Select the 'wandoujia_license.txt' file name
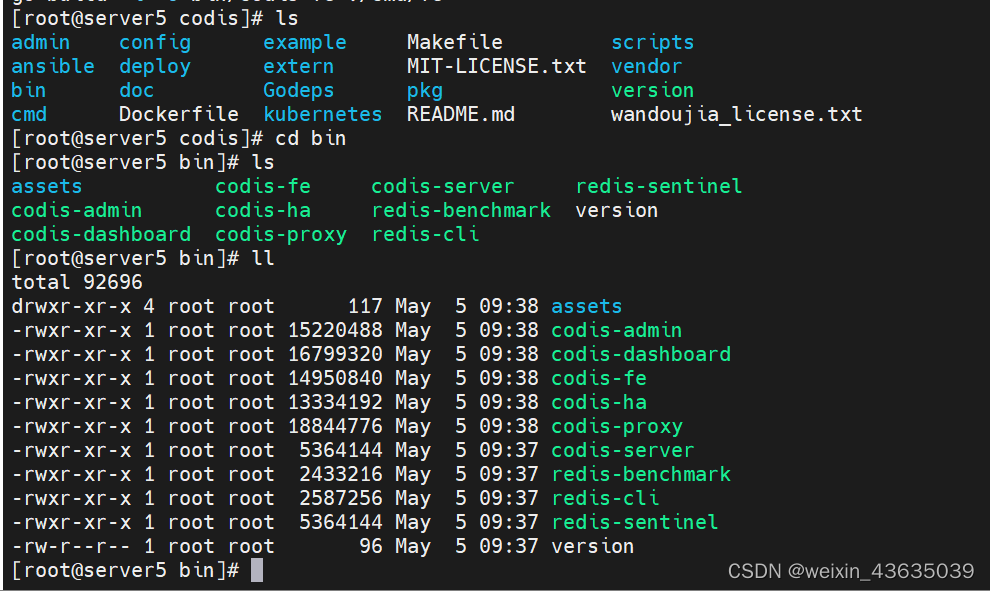 736,114
